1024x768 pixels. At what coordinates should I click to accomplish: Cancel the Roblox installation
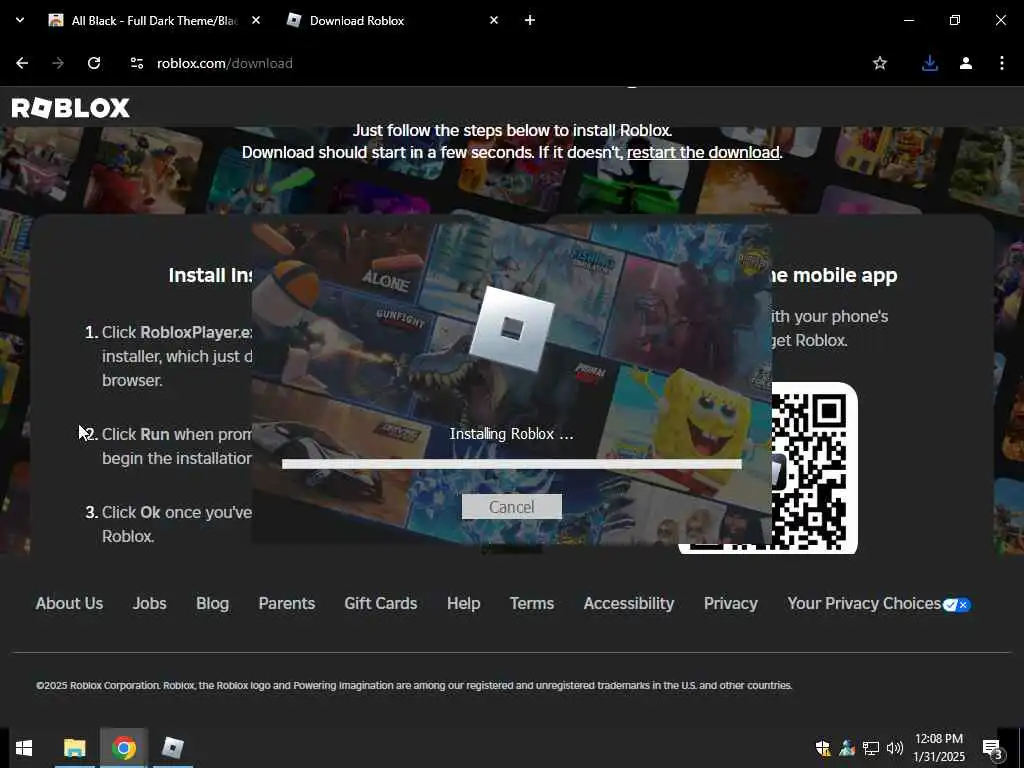click(x=511, y=507)
